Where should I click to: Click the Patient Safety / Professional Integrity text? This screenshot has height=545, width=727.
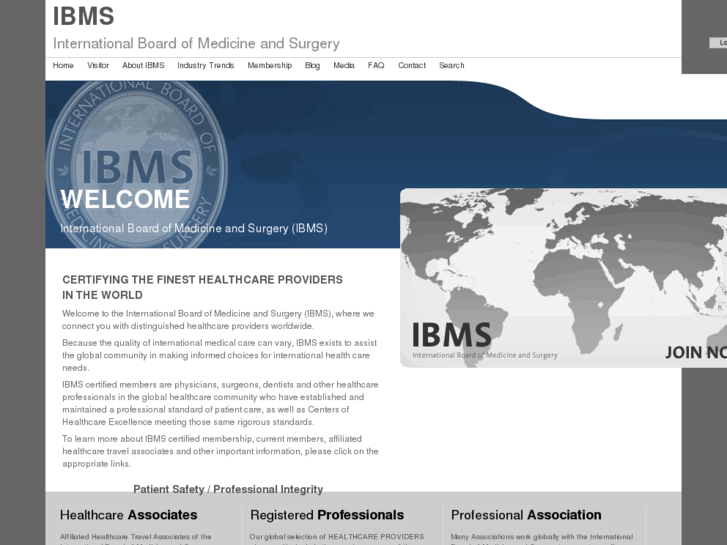click(x=228, y=489)
